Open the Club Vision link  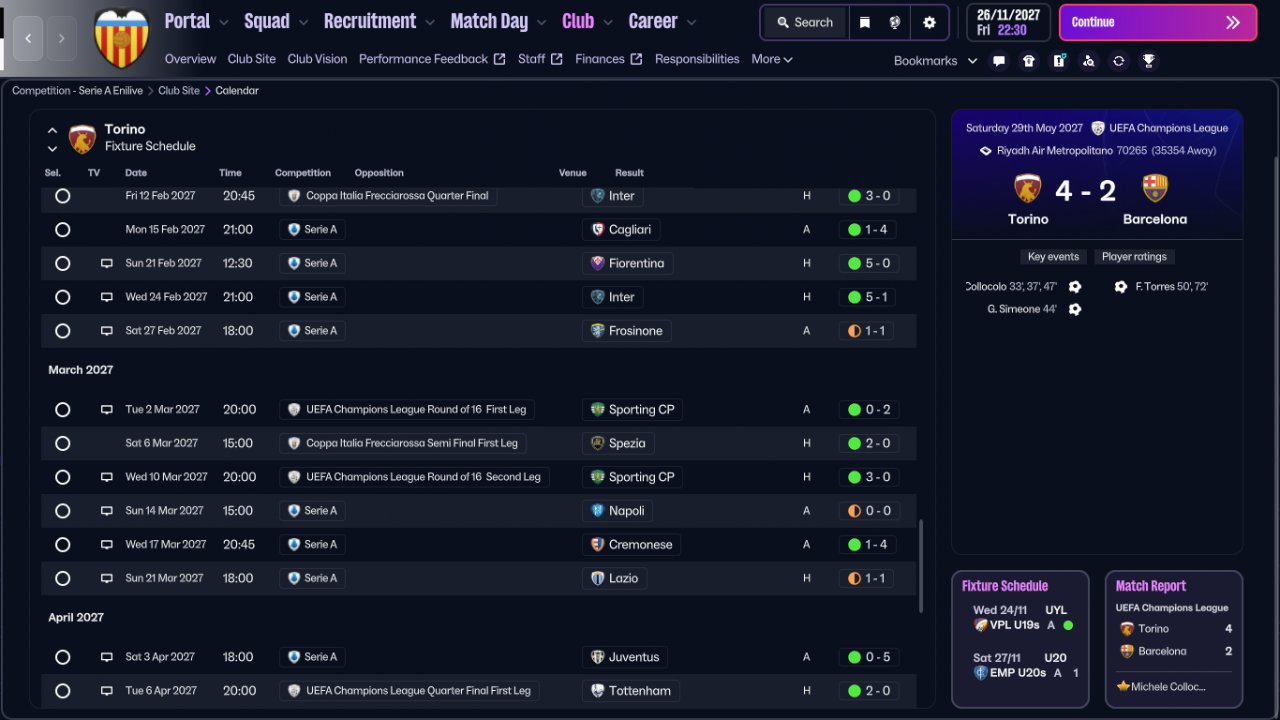[x=317, y=59]
